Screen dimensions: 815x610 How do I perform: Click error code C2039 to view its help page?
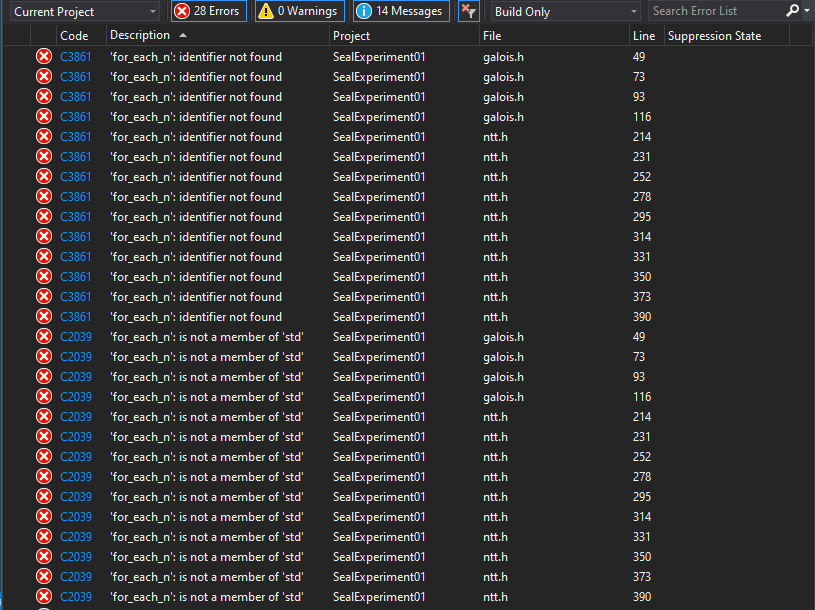point(75,336)
